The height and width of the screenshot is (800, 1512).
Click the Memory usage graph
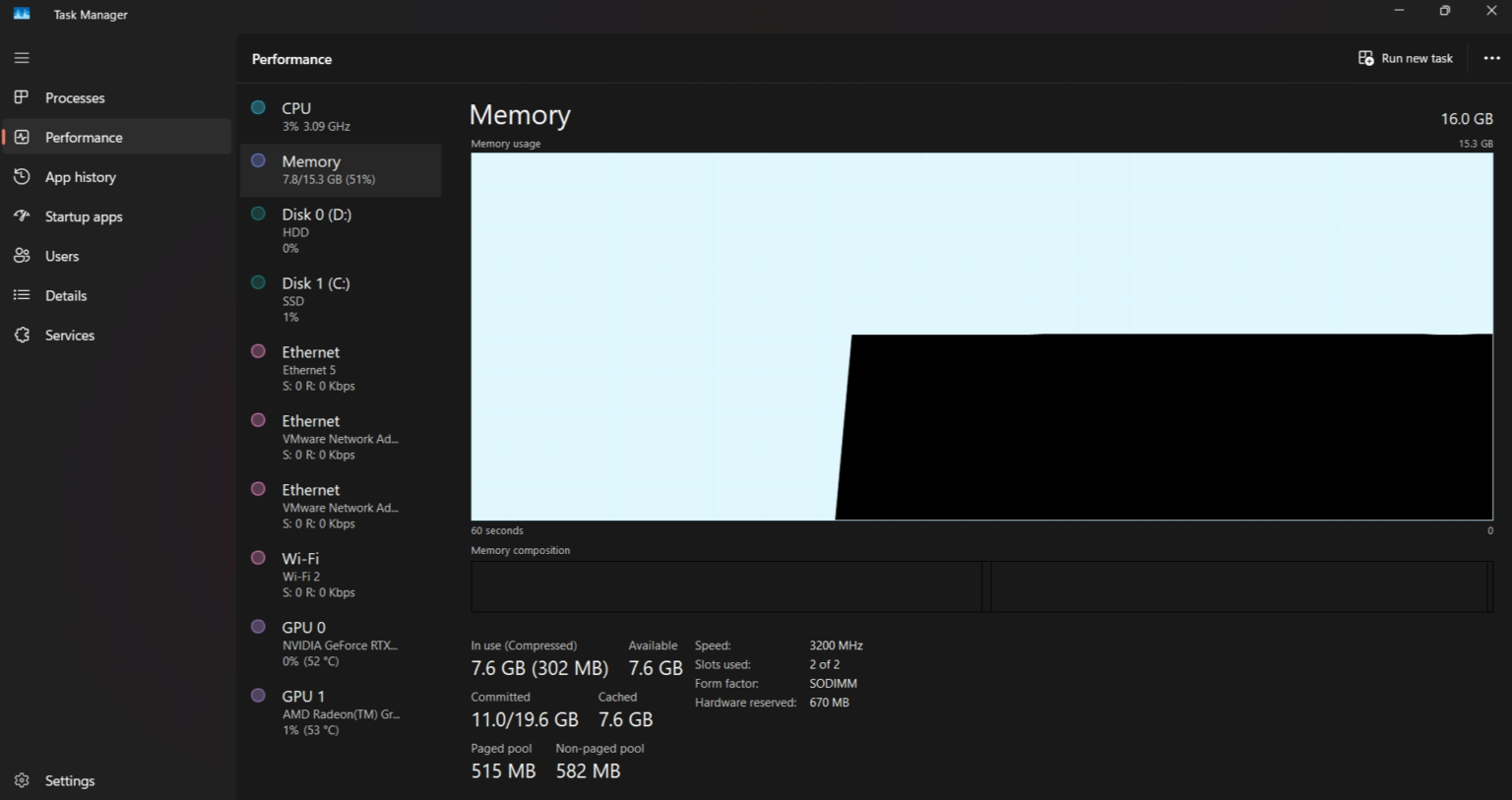pyautogui.click(x=982, y=335)
